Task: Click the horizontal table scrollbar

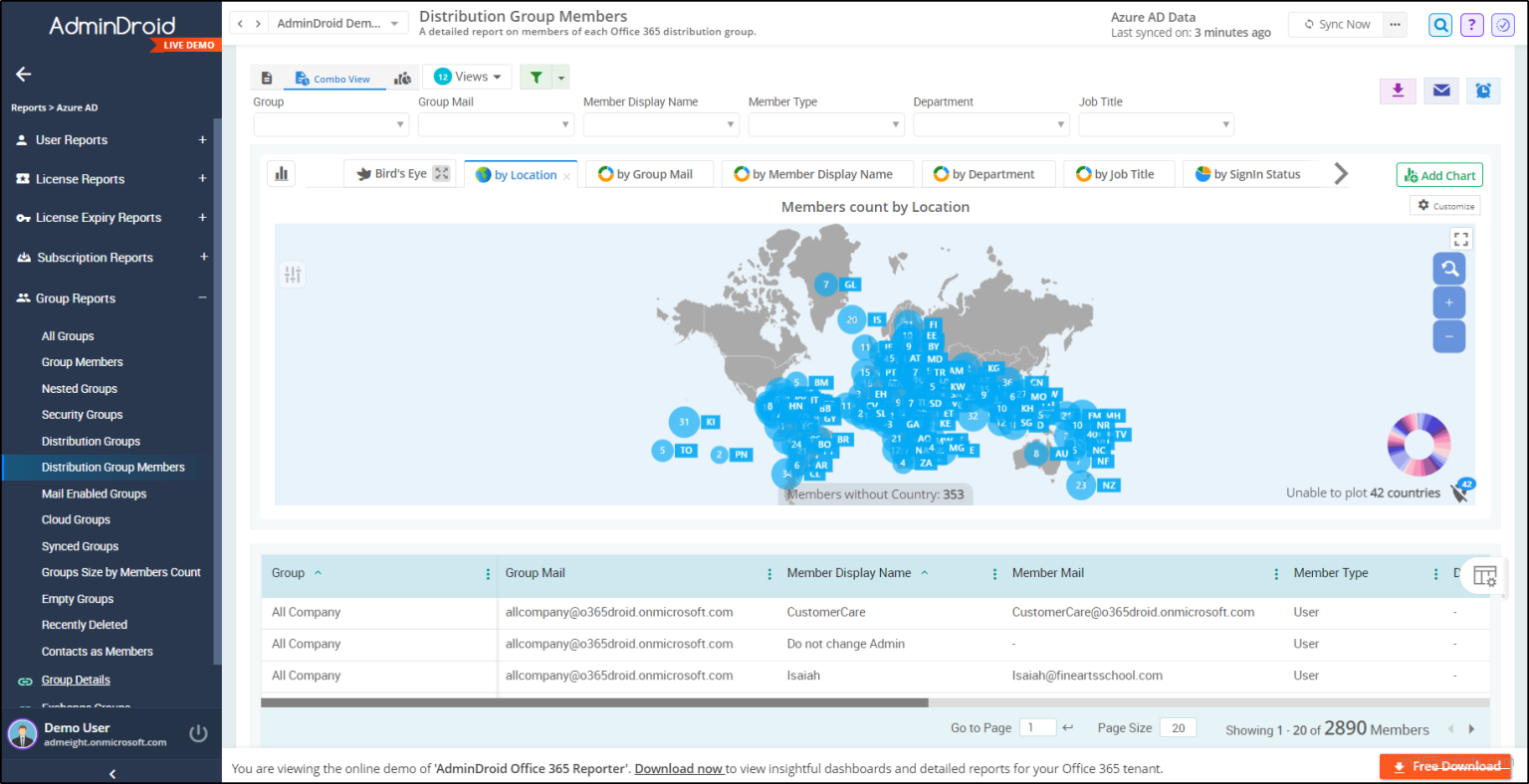Action: (594, 702)
